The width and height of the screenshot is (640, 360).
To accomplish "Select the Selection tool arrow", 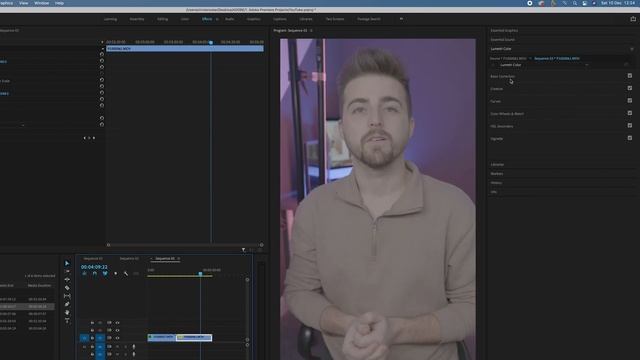I will [x=67, y=263].
